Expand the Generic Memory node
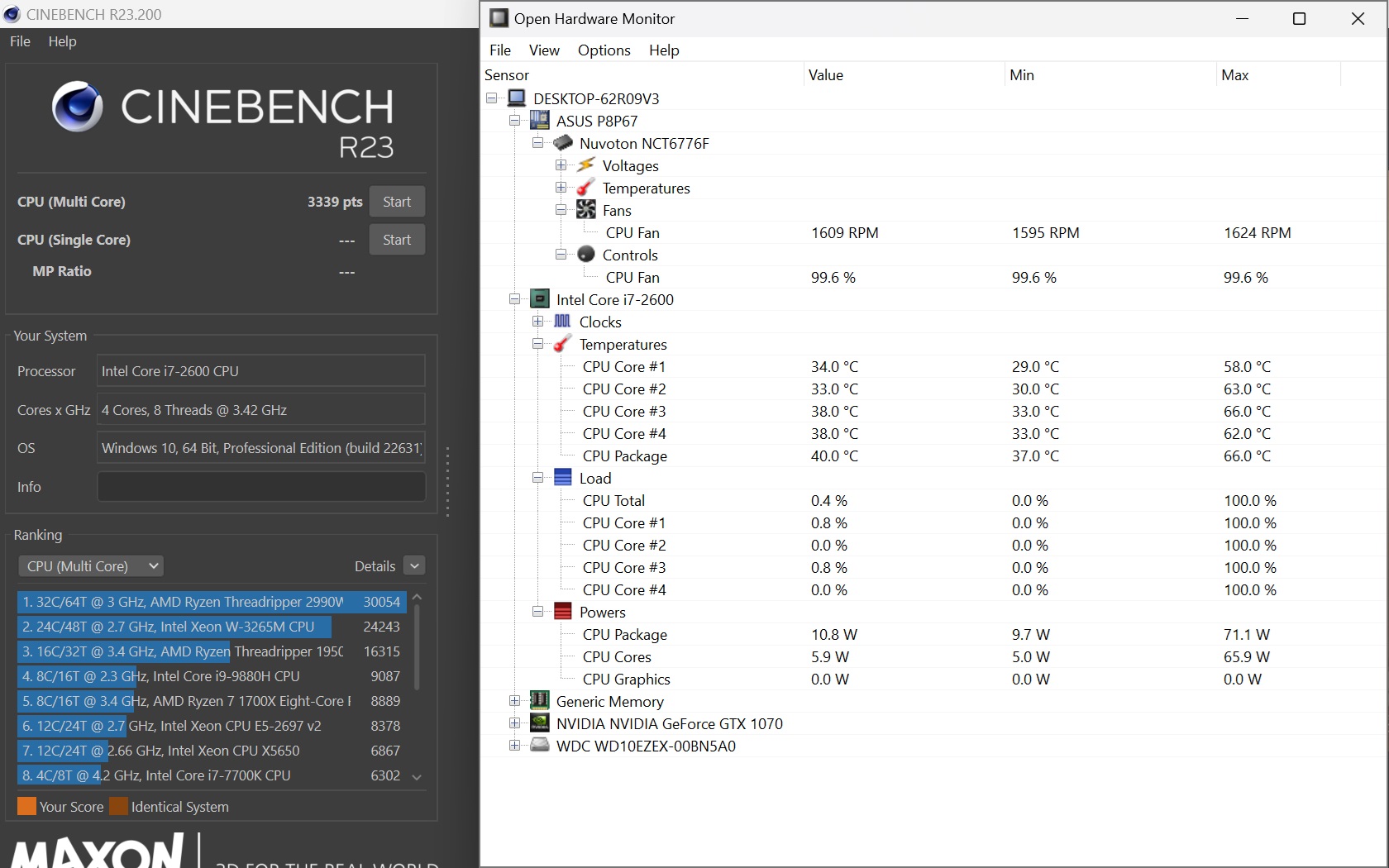Image resolution: width=1389 pixels, height=868 pixels. pos(515,701)
